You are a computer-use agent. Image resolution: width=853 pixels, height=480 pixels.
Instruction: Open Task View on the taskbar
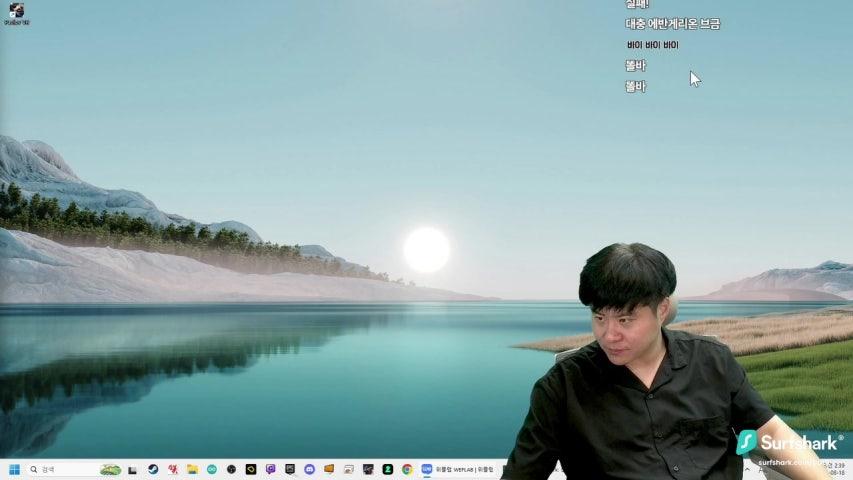pos(132,470)
